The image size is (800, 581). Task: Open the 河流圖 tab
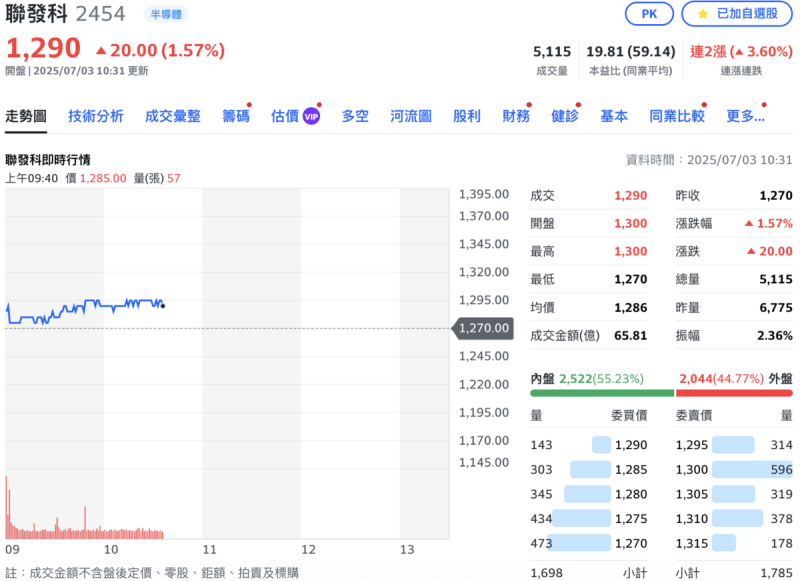coord(411,116)
